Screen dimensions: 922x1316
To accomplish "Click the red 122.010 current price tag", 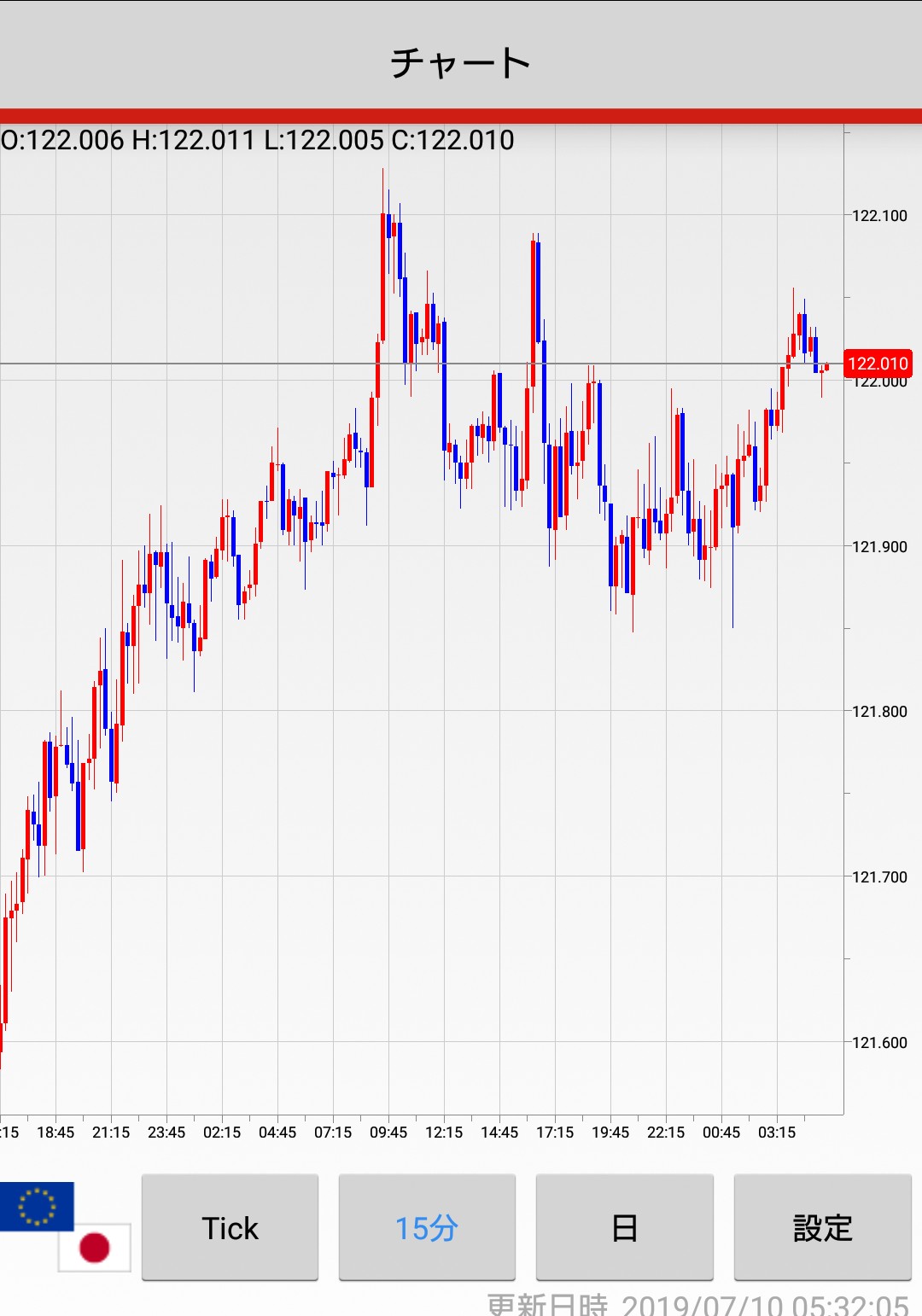I will pos(878,364).
